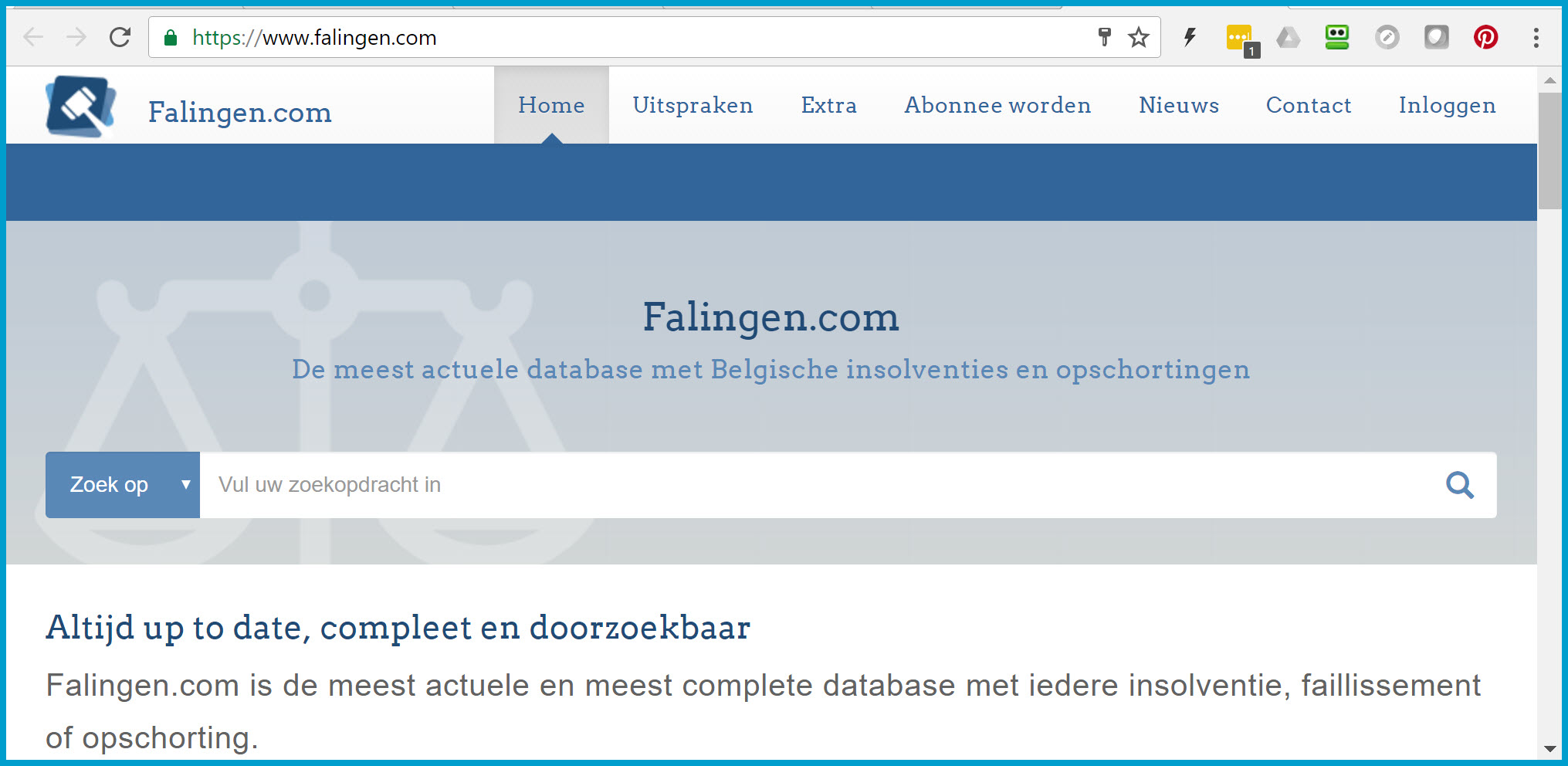Click the scrollbar down arrow
Viewport: 1568px width, 766px height.
(1549, 749)
